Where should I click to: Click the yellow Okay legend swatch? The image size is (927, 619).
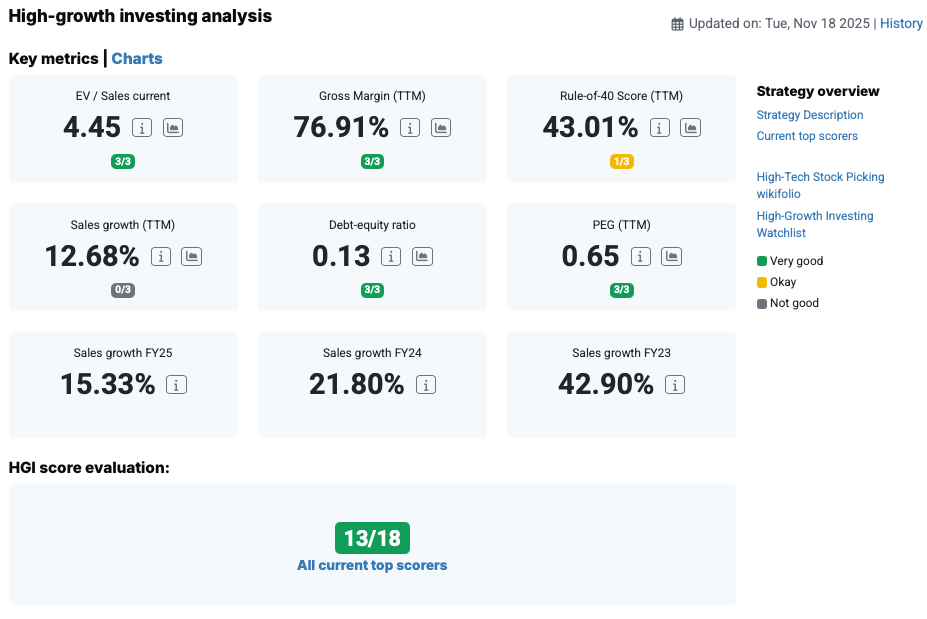pyautogui.click(x=762, y=282)
